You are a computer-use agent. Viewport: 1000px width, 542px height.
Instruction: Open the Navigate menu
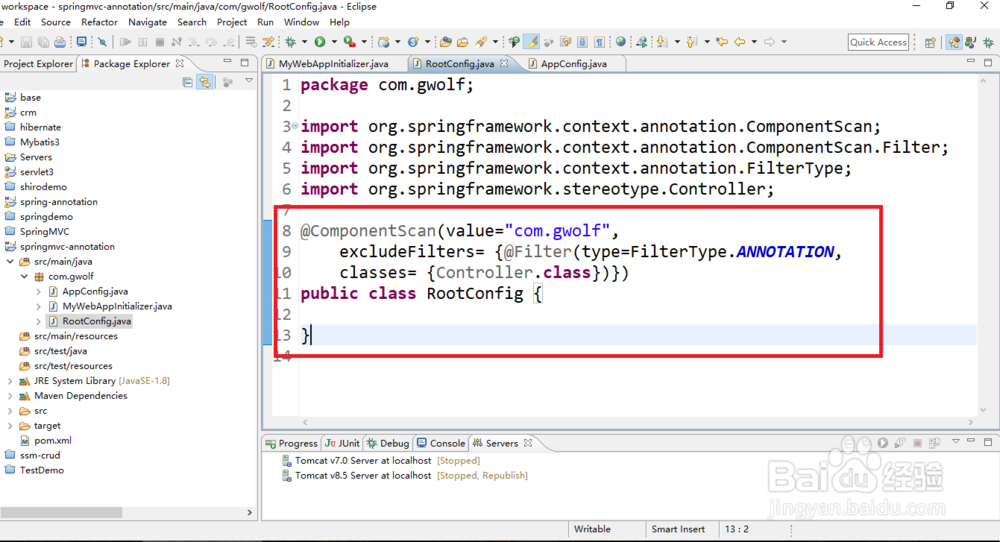click(147, 22)
